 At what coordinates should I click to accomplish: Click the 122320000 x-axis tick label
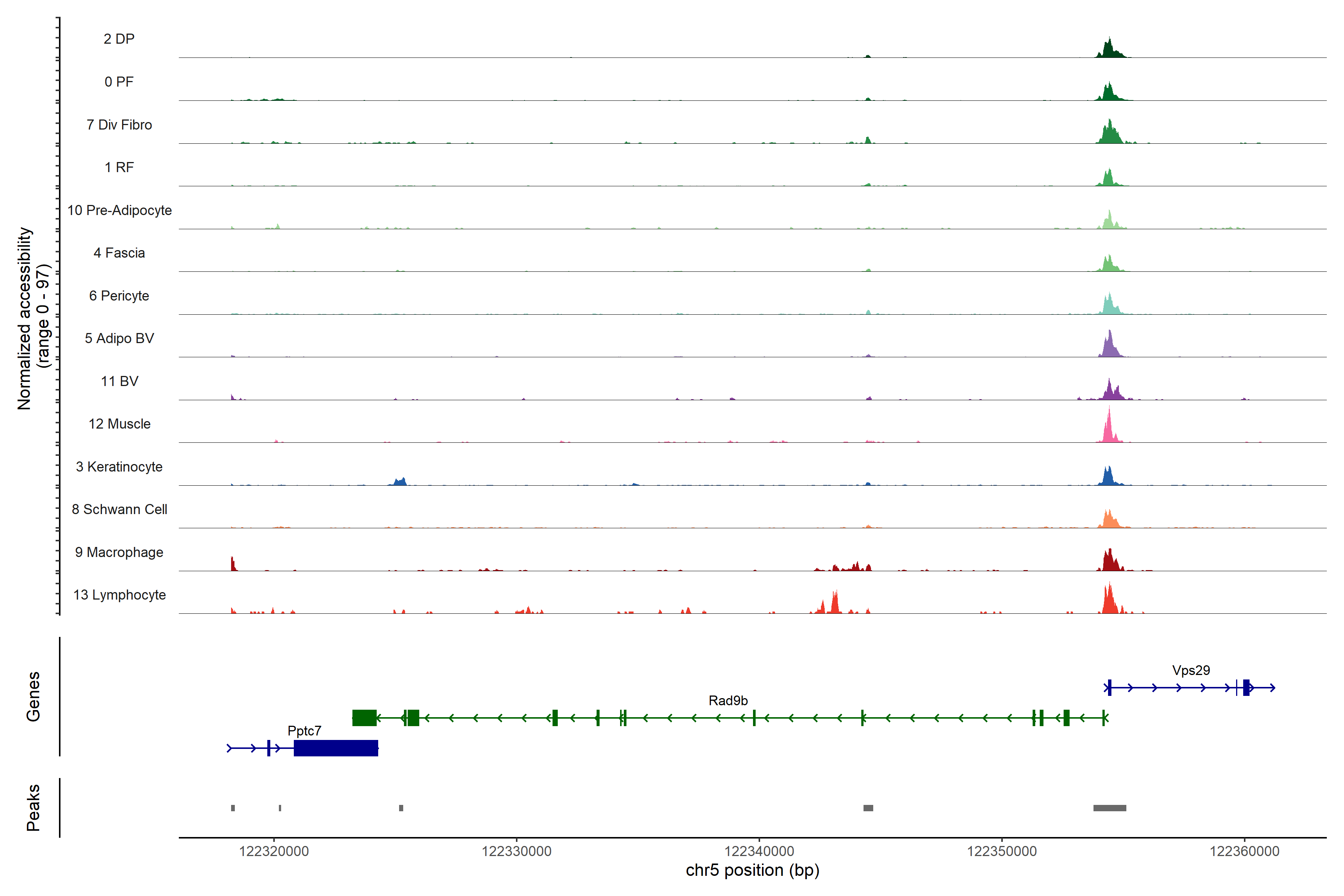pos(274,851)
